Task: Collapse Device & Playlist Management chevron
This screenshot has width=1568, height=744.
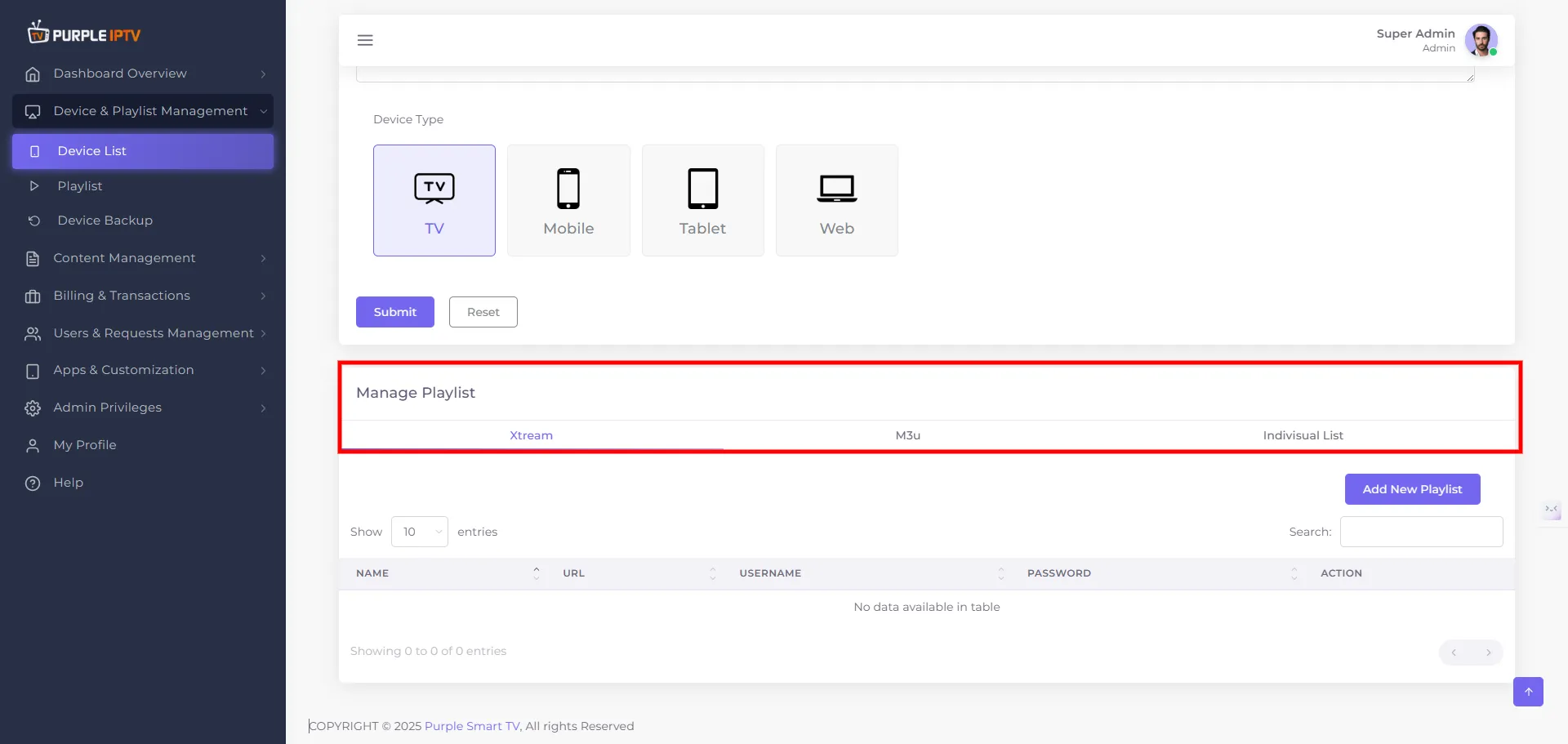Action: coord(263,111)
